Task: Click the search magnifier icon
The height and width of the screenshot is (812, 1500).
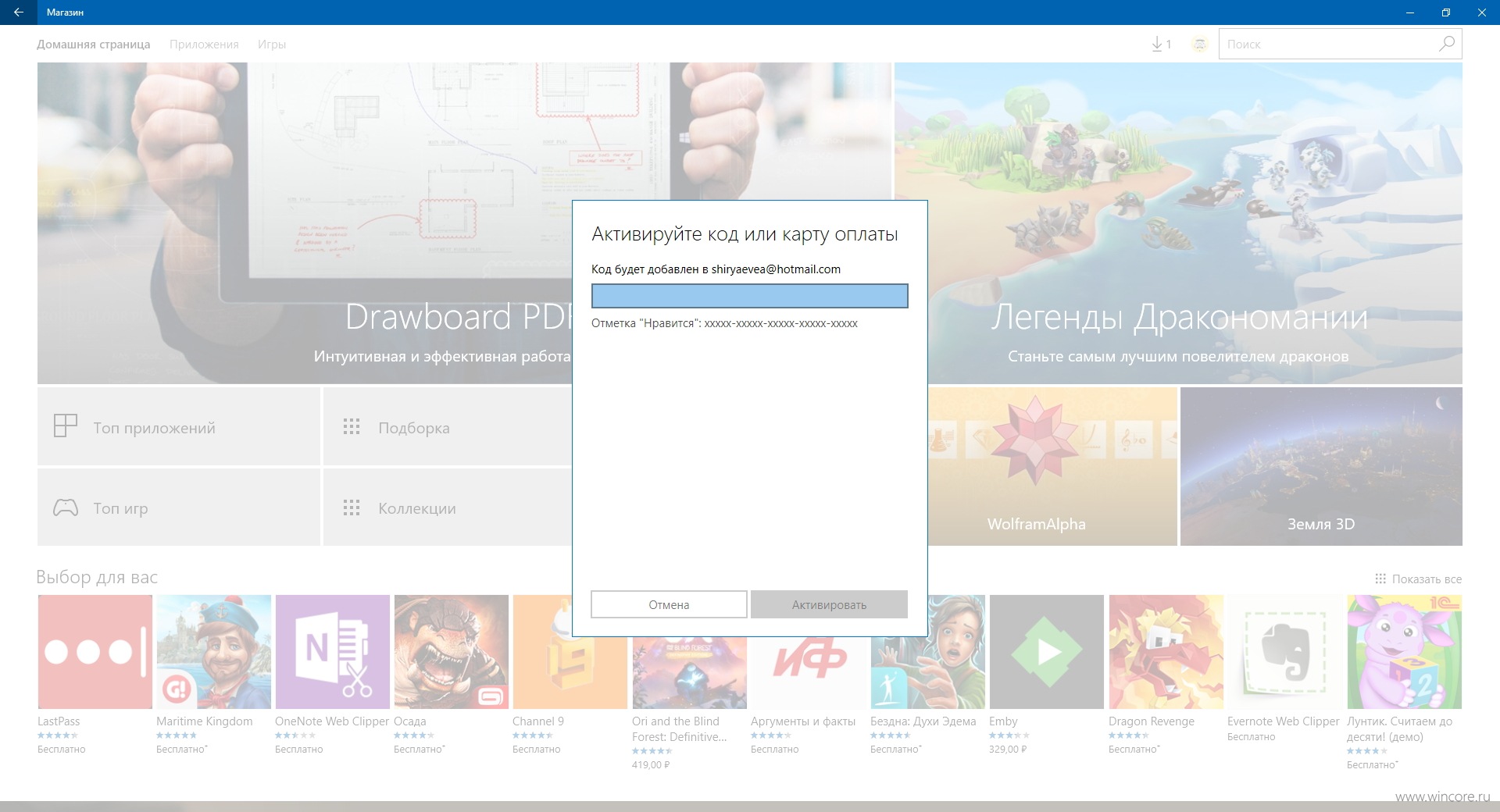Action: 1447,44
